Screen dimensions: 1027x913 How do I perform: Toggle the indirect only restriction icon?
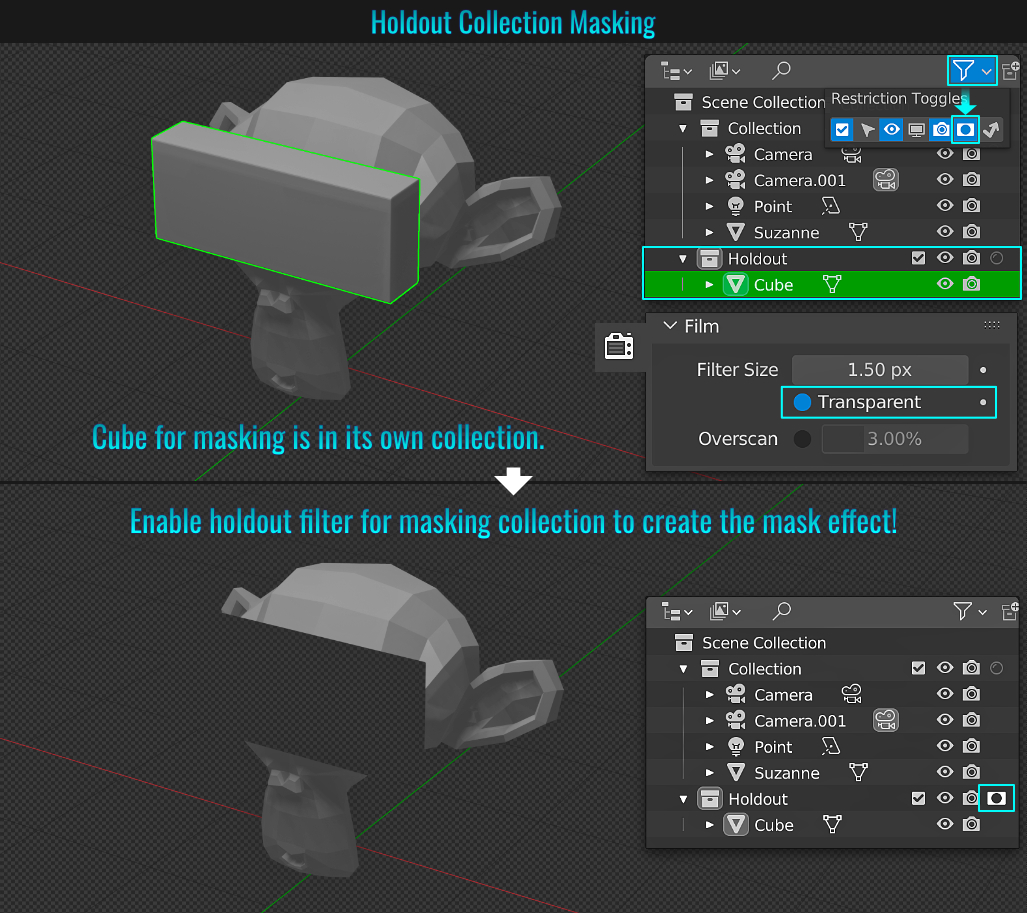(x=991, y=130)
